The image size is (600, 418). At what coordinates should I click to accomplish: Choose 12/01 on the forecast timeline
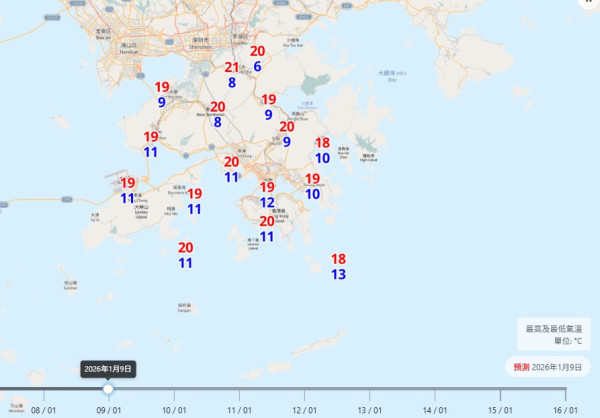point(304,410)
